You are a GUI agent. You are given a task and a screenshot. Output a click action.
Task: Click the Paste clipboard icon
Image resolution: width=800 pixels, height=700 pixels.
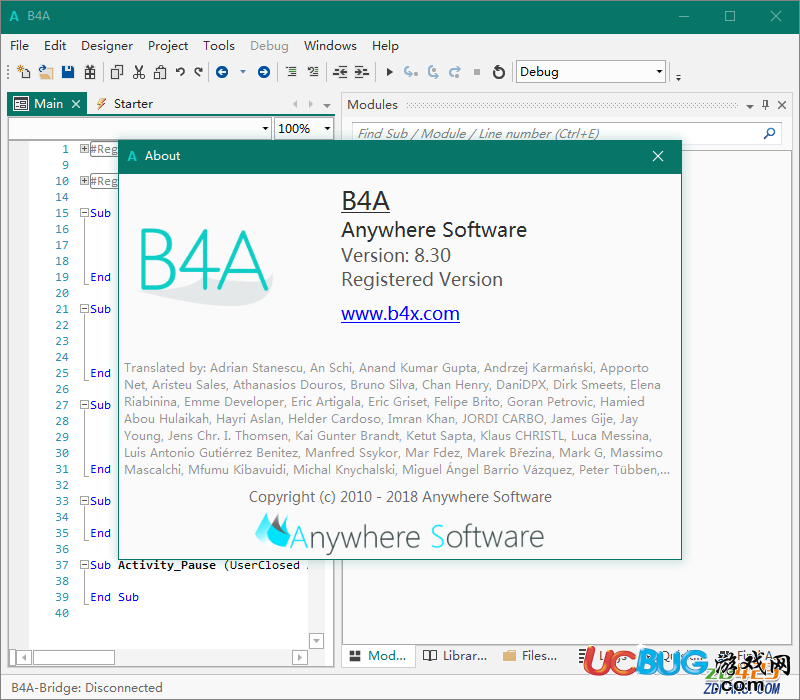click(x=160, y=72)
